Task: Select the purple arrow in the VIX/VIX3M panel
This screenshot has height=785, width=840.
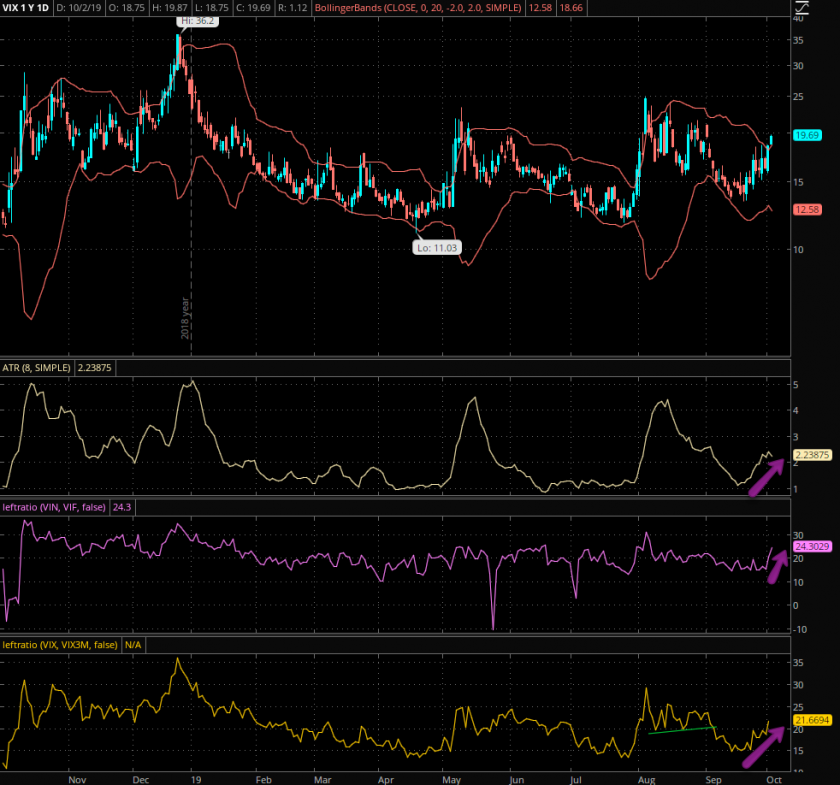Action: tap(761, 751)
